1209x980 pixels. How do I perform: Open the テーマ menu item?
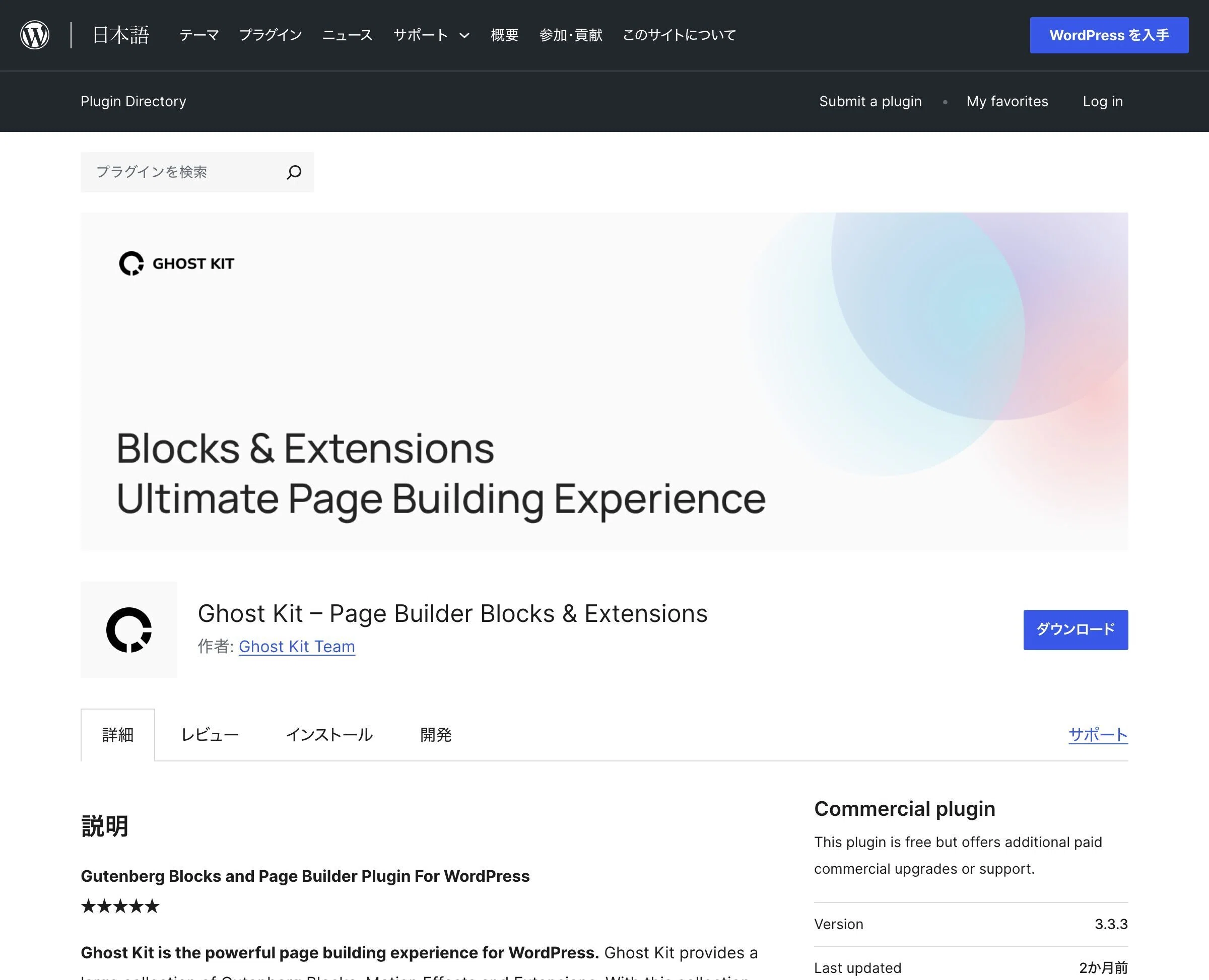(x=199, y=35)
